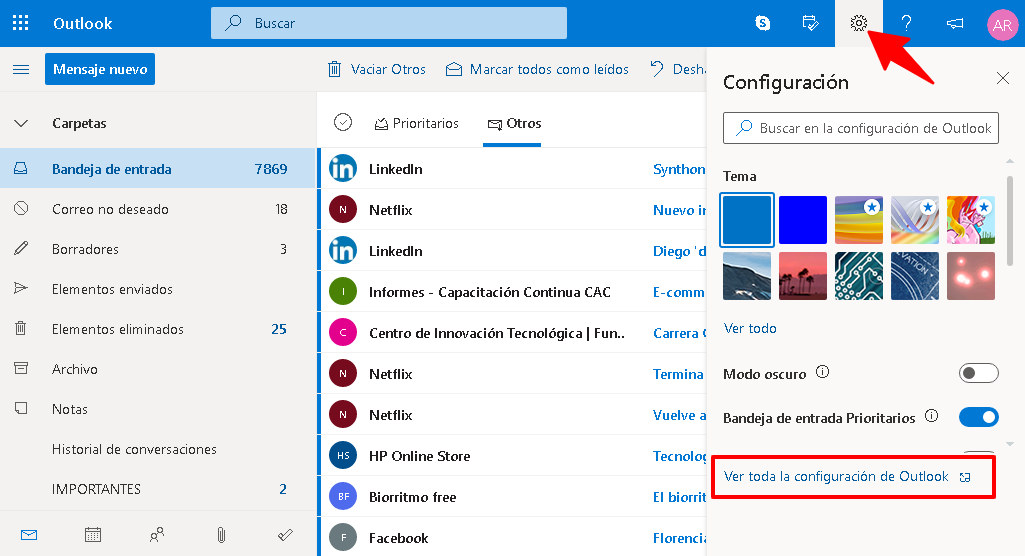Click the Deshacer toolbar button

677,69
